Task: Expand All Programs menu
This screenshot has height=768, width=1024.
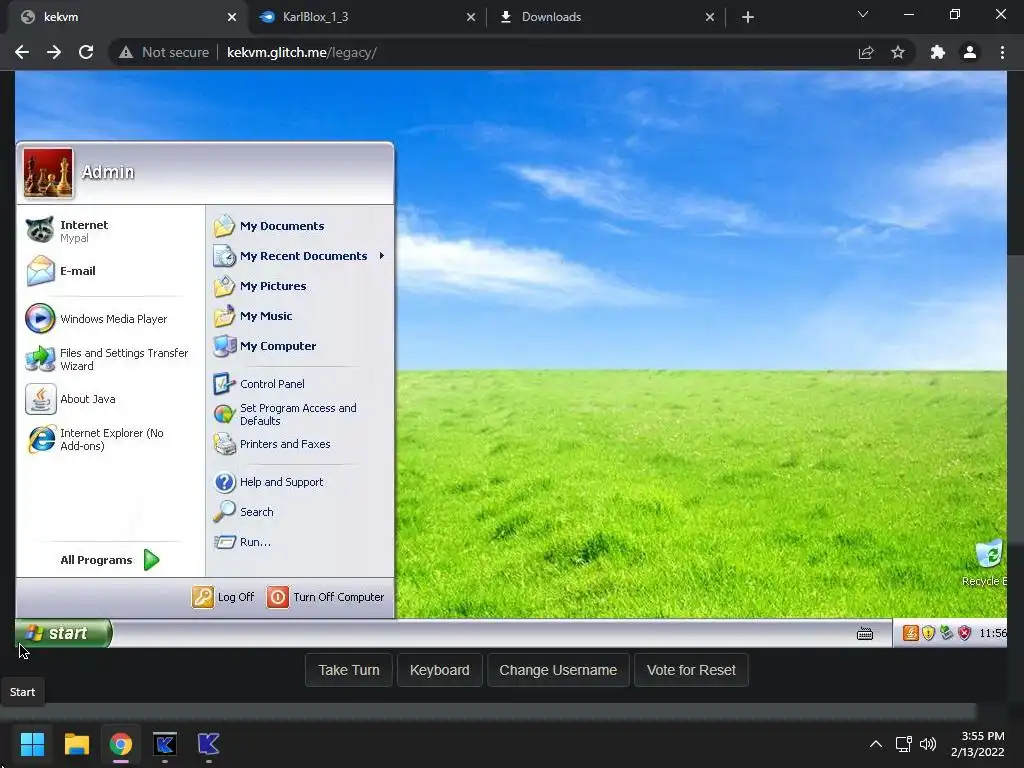Action: [110, 560]
